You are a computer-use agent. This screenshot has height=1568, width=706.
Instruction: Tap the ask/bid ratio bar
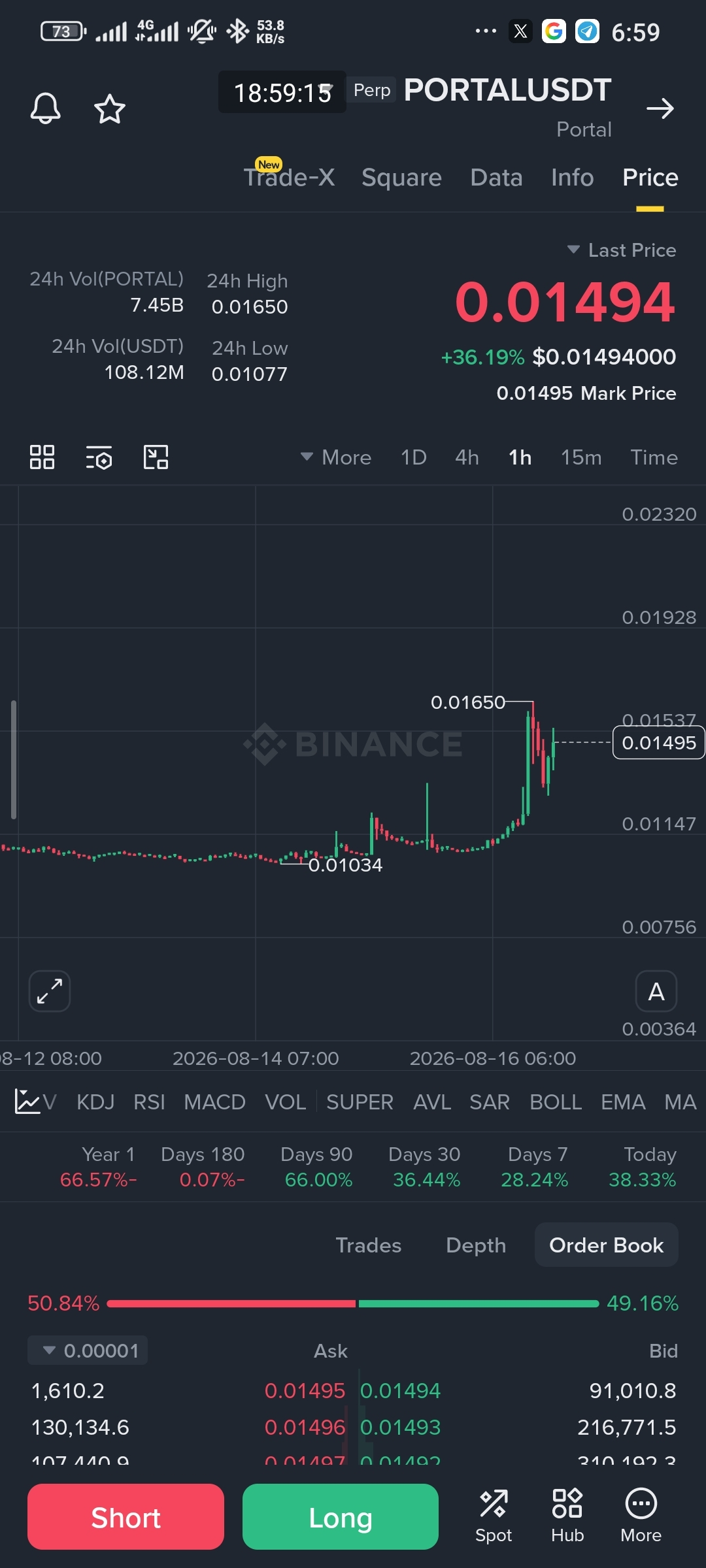point(353,1303)
